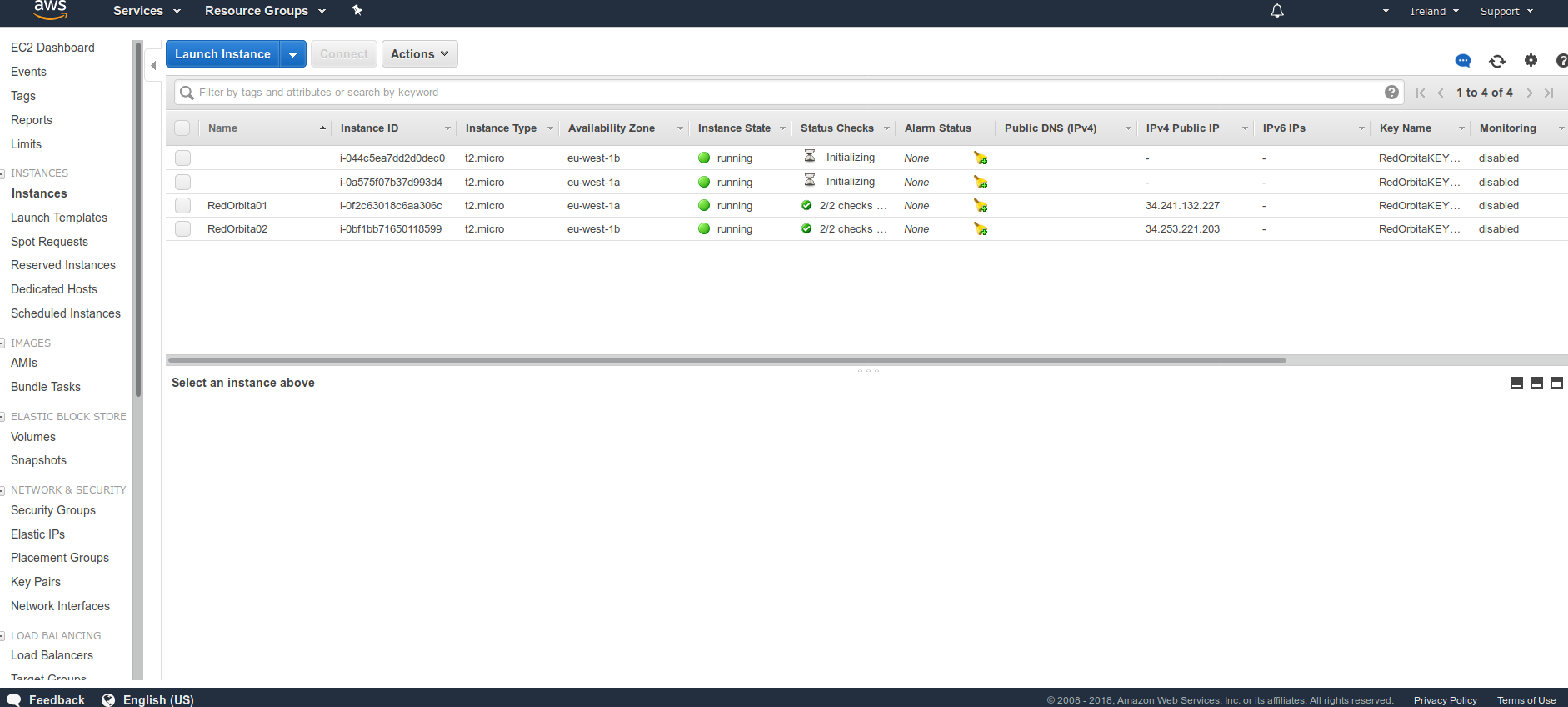Click the refresh instances icon

pos(1497,61)
